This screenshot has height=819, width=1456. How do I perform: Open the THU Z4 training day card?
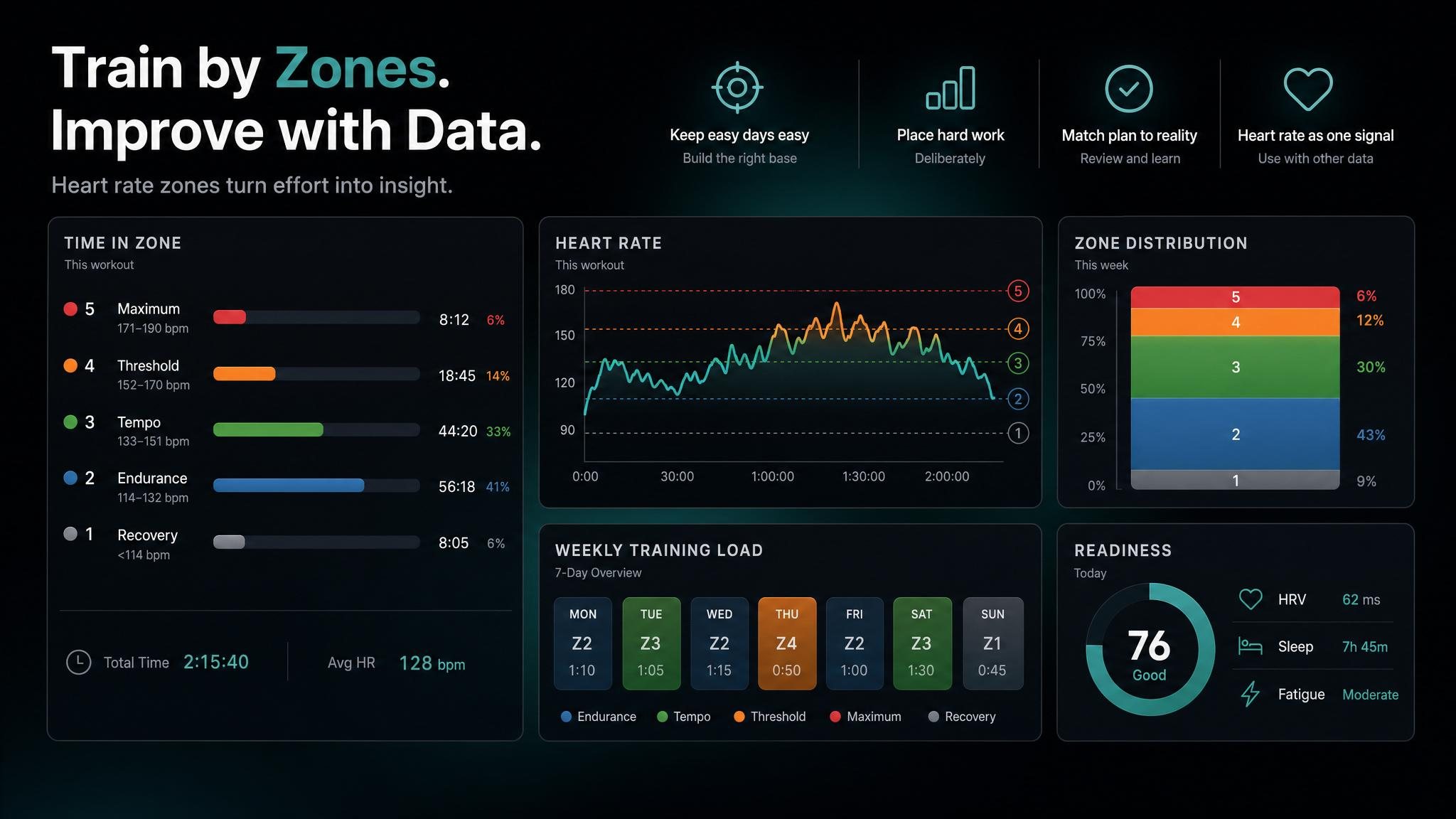[787, 643]
